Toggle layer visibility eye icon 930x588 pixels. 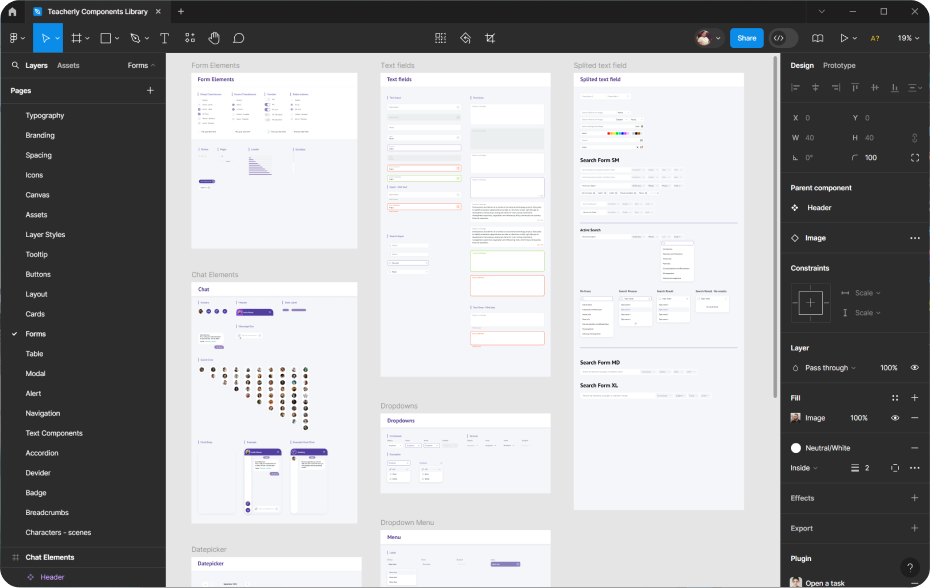915,367
